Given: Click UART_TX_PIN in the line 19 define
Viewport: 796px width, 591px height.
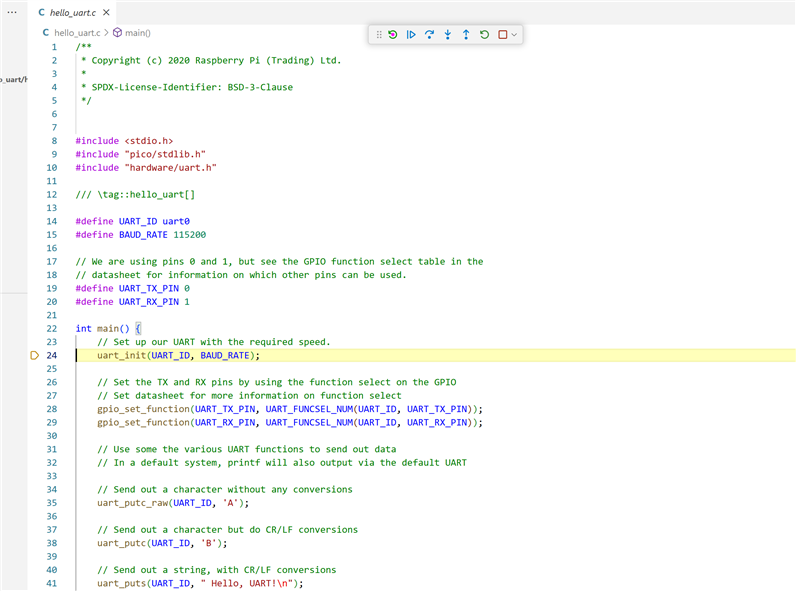Looking at the screenshot, I should click(149, 288).
